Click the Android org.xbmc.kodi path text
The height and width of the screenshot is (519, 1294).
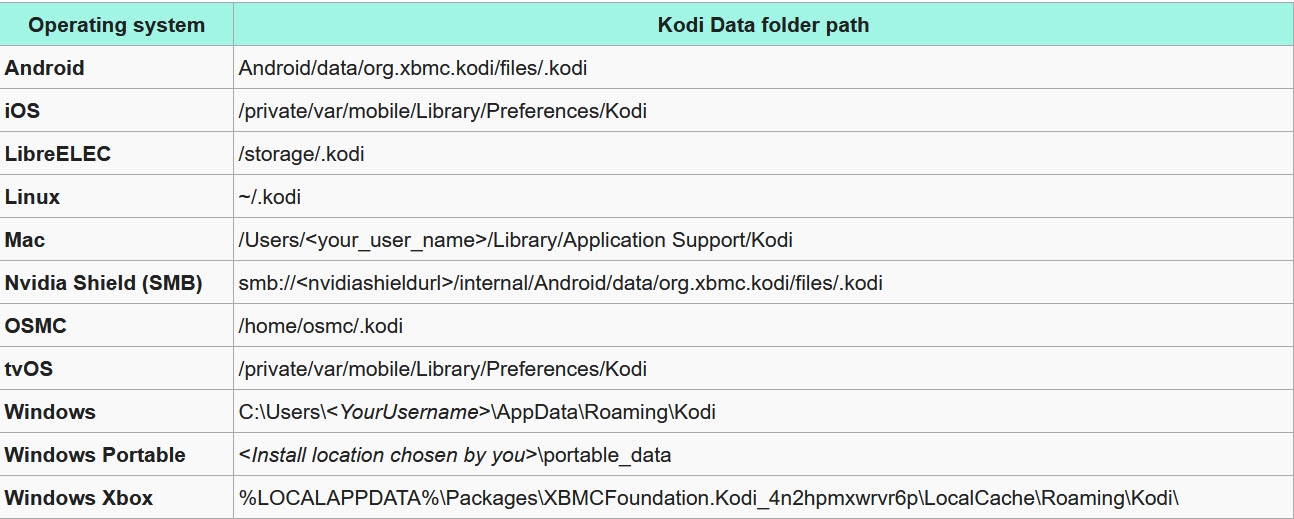[x=413, y=68]
